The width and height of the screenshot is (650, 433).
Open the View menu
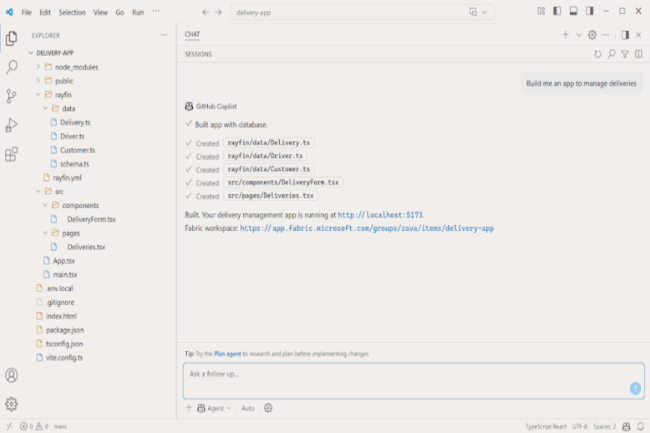point(100,12)
